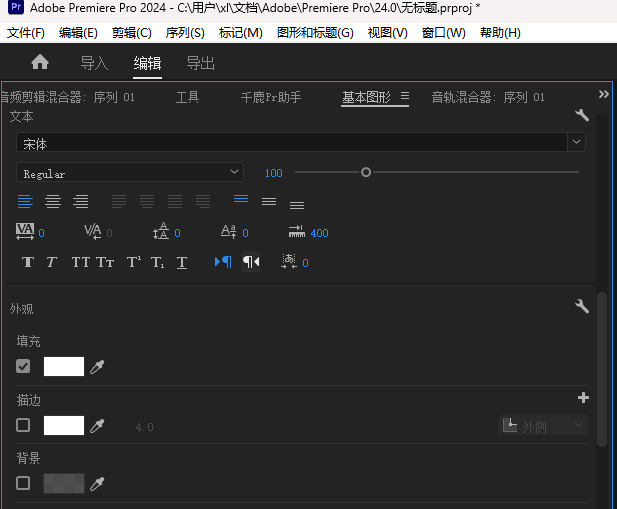The width and height of the screenshot is (617, 509).
Task: Add another stroke with plus icon
Action: (583, 398)
